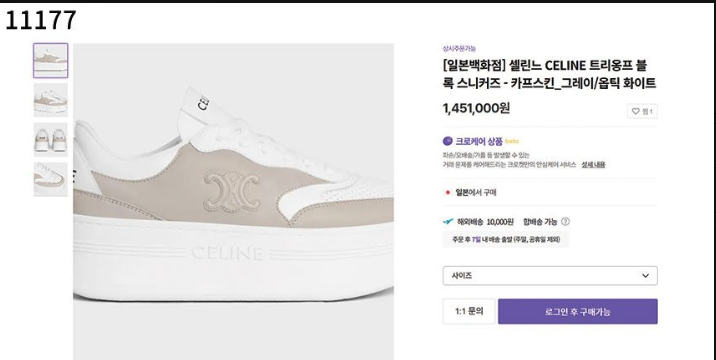Select the third pair-view shoe thumbnail
The width and height of the screenshot is (716, 360).
[51, 140]
